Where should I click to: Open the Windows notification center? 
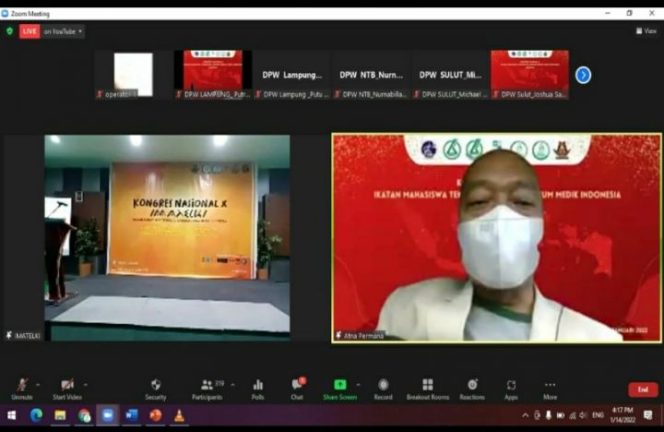coord(647,415)
